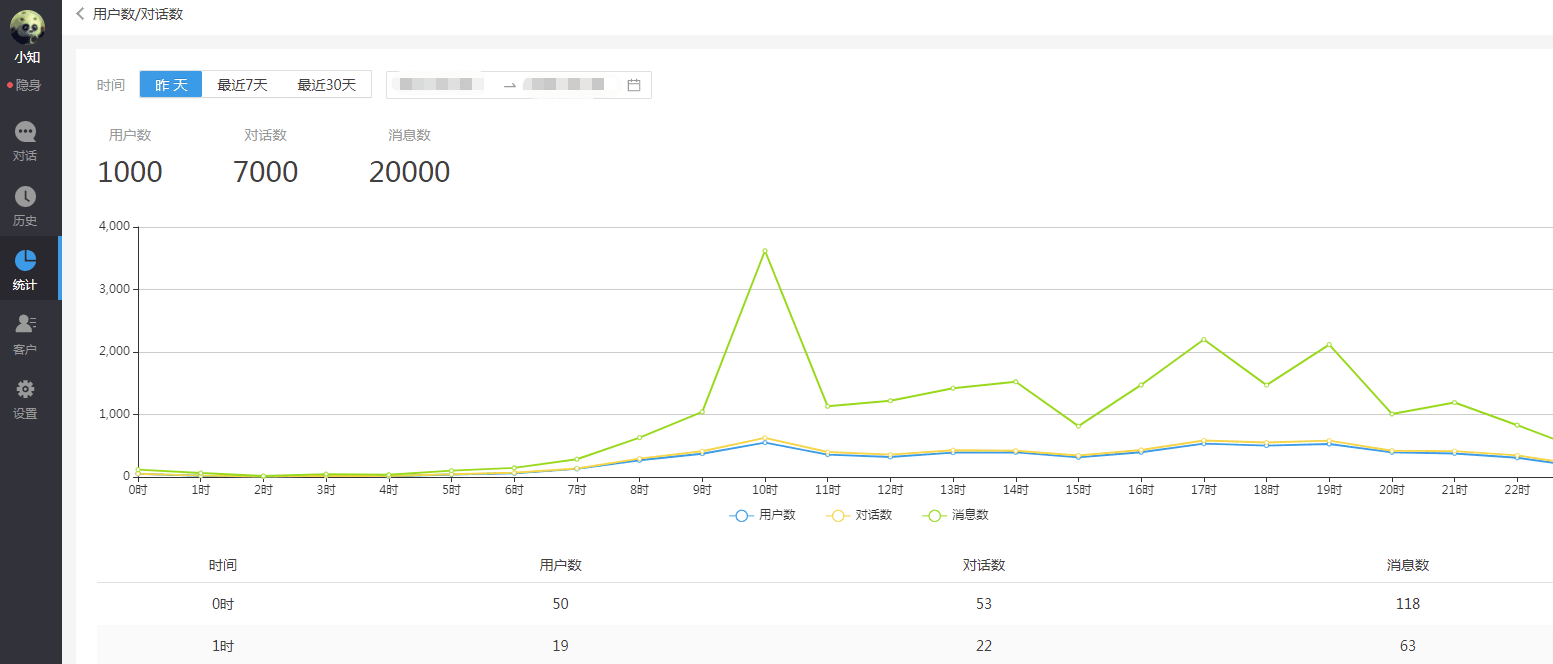The image size is (1553, 664).
Task: Toggle 消息数 series in chart legend
Action: coord(955,516)
